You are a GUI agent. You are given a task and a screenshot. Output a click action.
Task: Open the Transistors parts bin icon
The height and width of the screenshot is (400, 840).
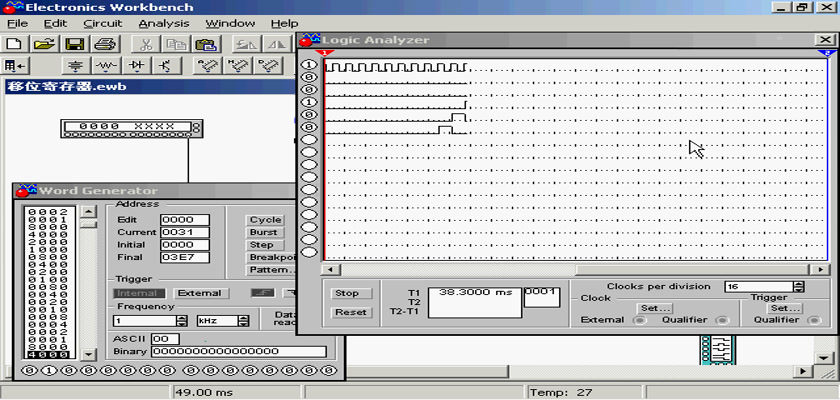[x=164, y=66]
